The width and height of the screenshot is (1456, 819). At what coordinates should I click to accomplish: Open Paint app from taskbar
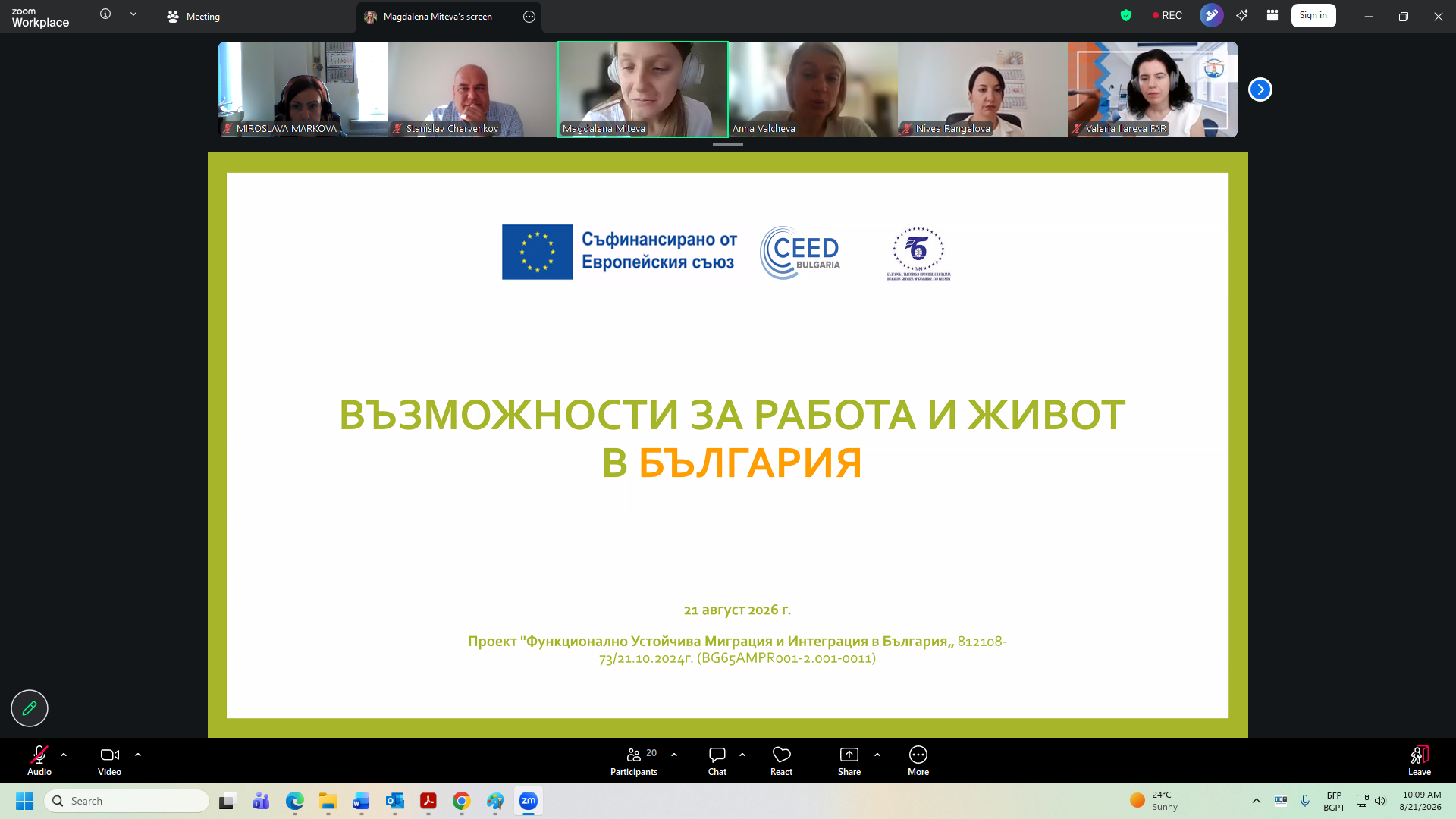494,801
